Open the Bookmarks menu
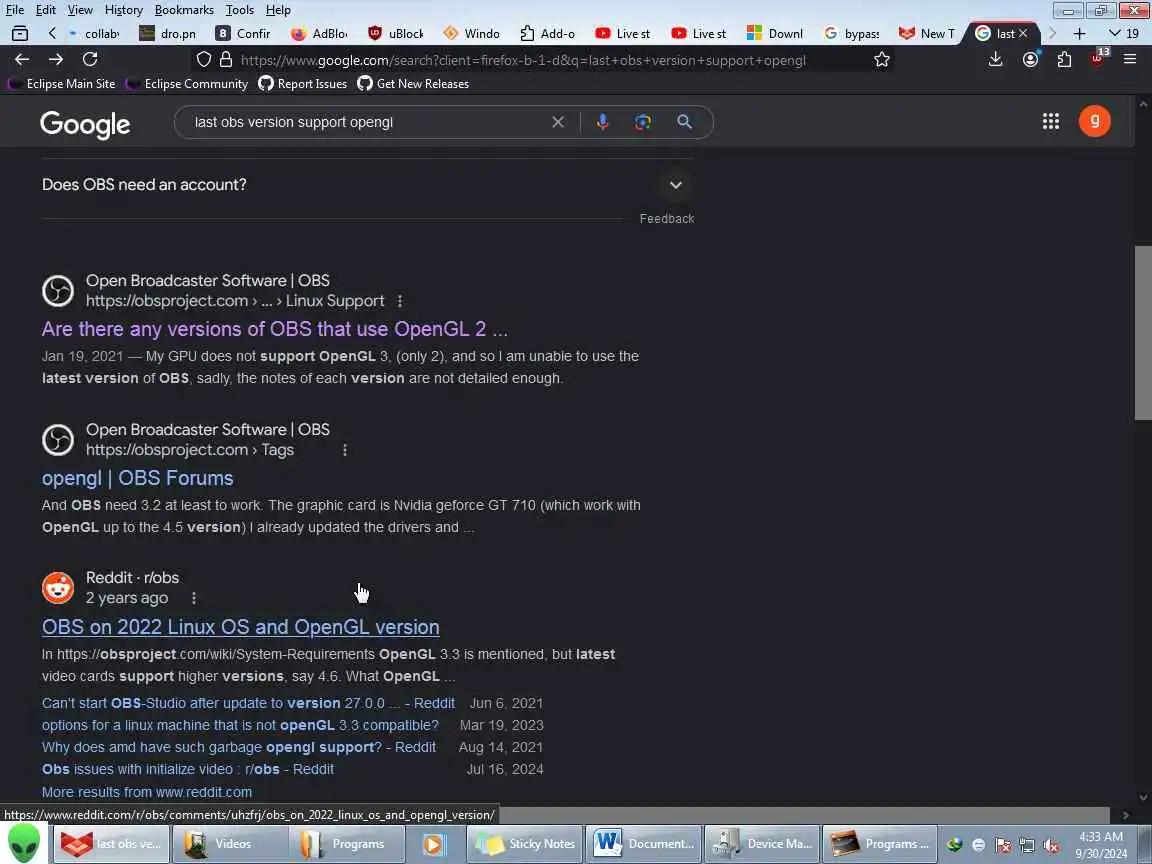This screenshot has height=864, width=1152. 184,10
